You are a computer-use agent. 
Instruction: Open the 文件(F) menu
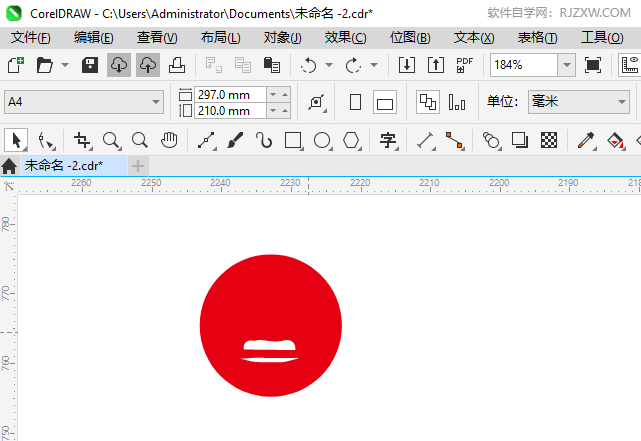click(31, 38)
